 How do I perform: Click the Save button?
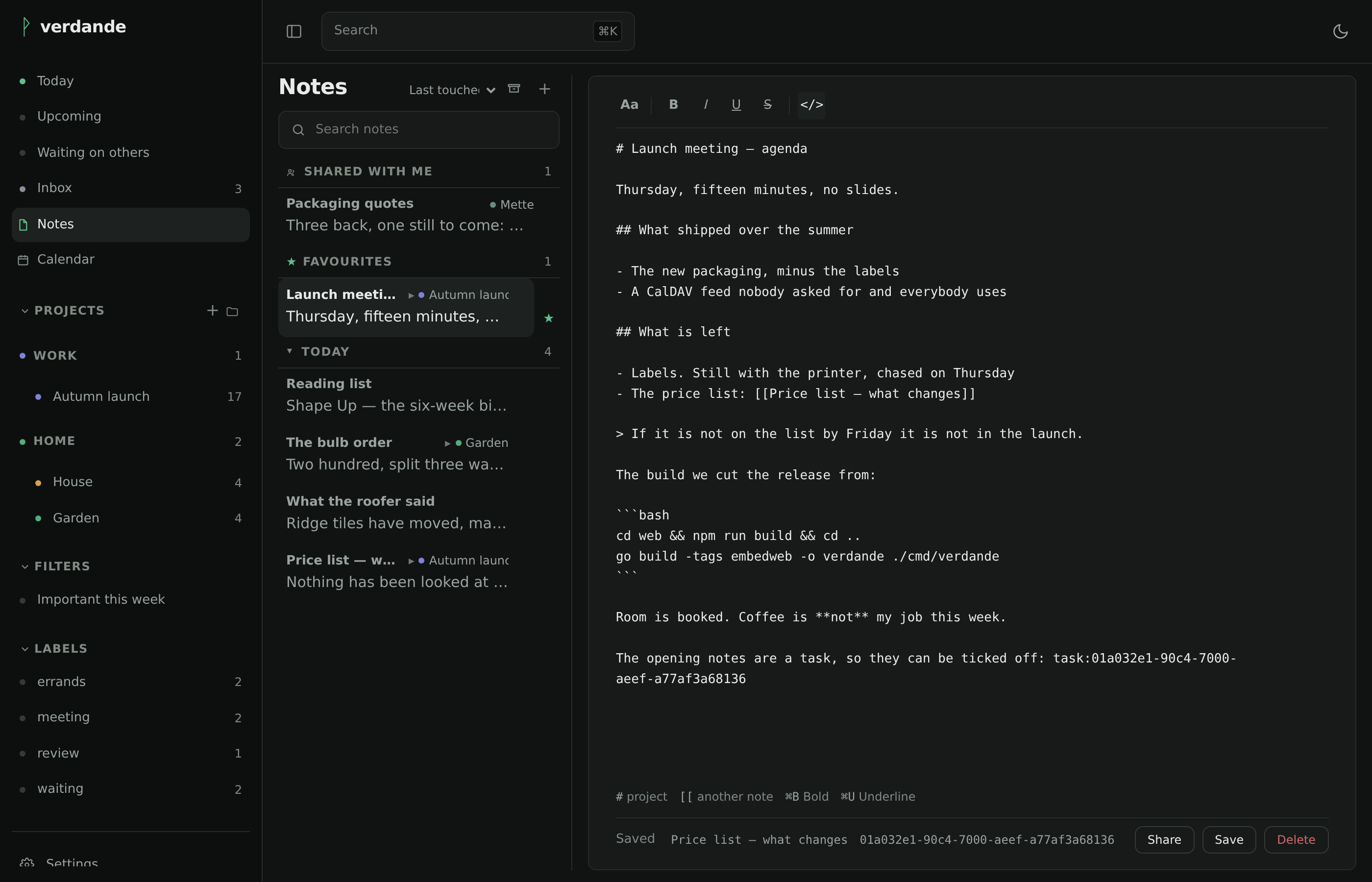click(x=1229, y=840)
